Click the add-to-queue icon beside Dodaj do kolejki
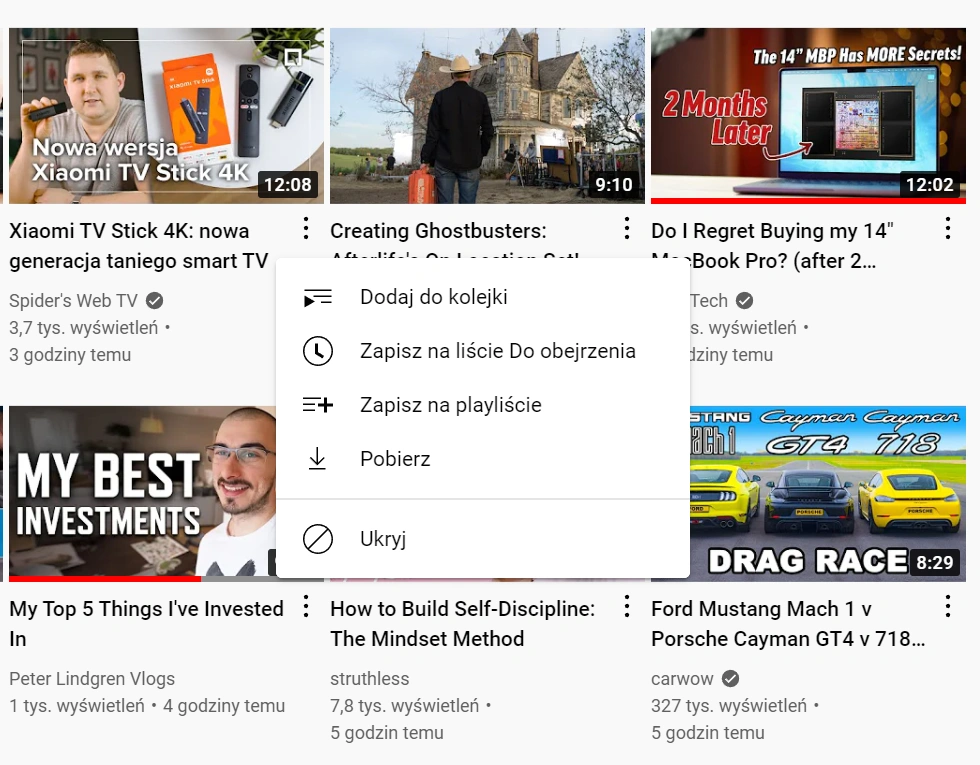980x765 pixels. [318, 298]
